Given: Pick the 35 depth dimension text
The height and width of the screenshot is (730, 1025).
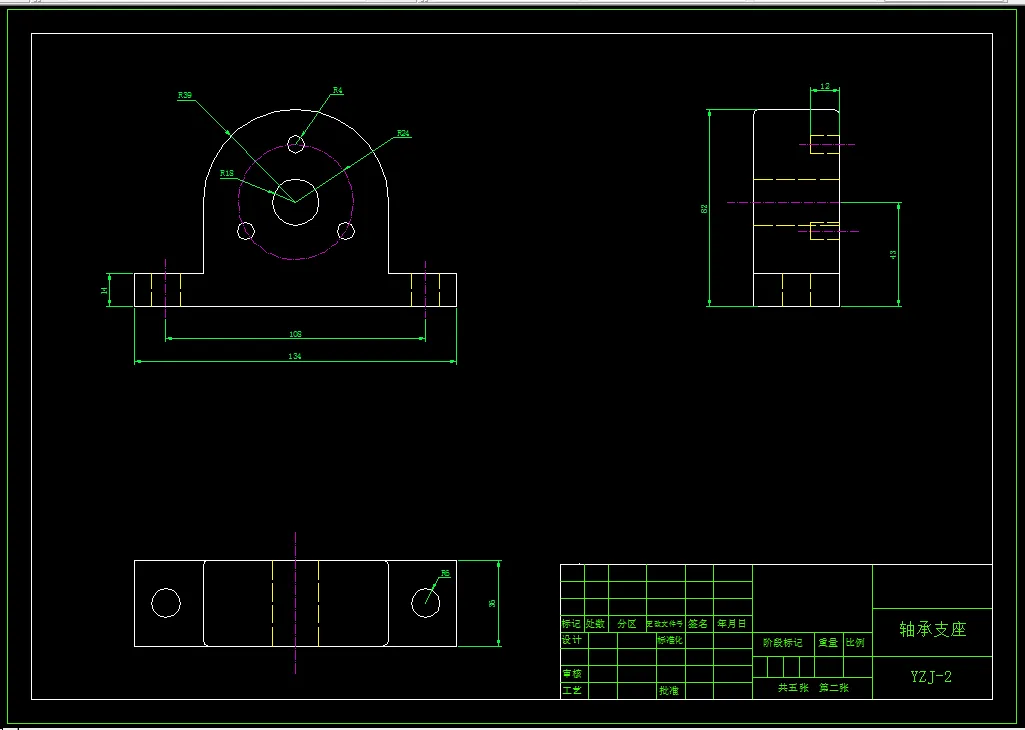Looking at the screenshot, I should (492, 603).
